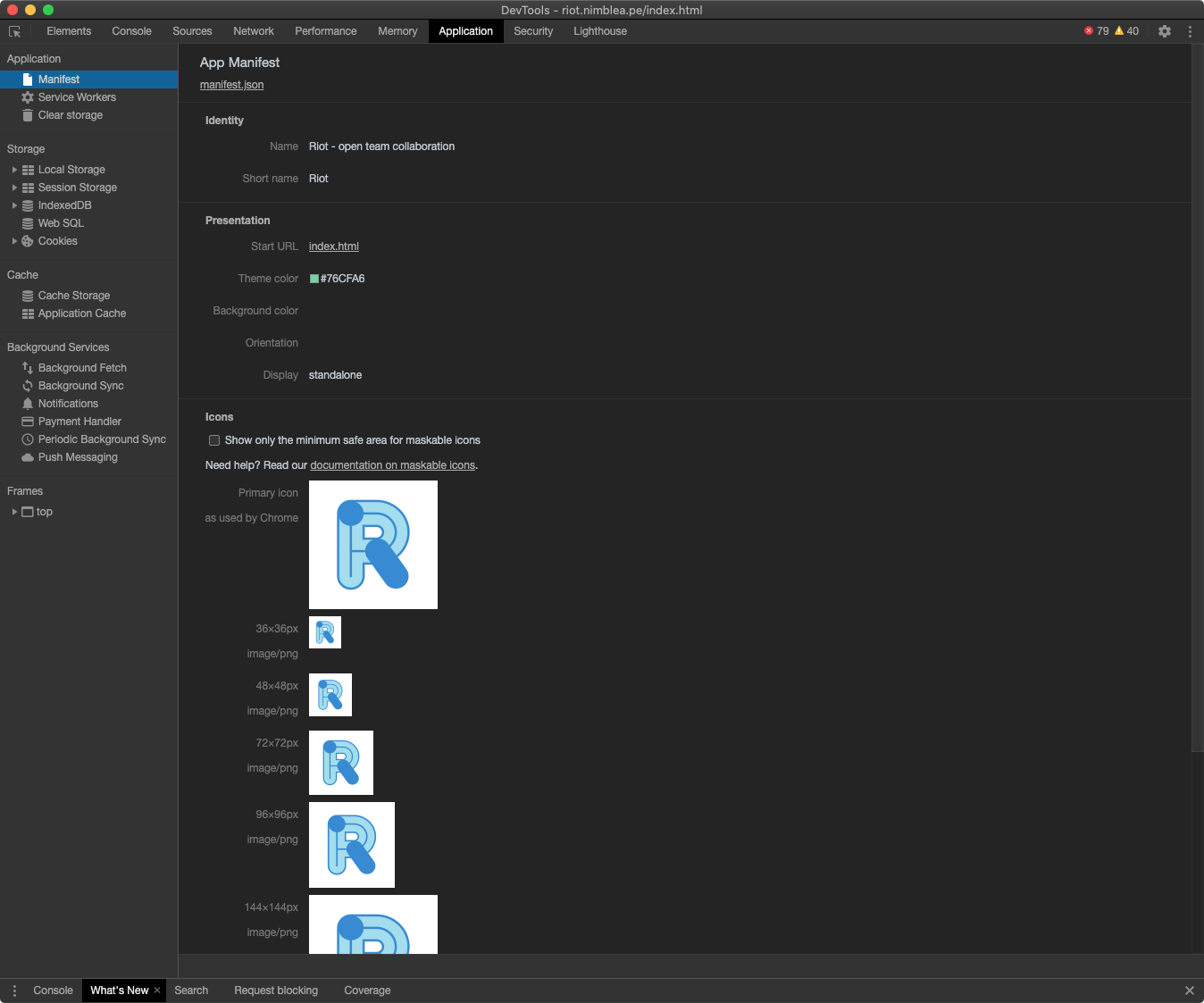Expand the IndexedDB tree
This screenshot has width=1204, height=1003.
14,205
